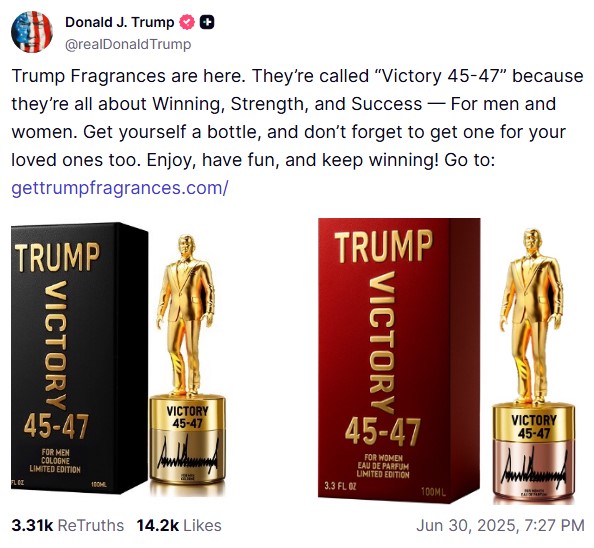
Task: Click the rose-gold statue bottle beside the red box
Action: pos(533,366)
